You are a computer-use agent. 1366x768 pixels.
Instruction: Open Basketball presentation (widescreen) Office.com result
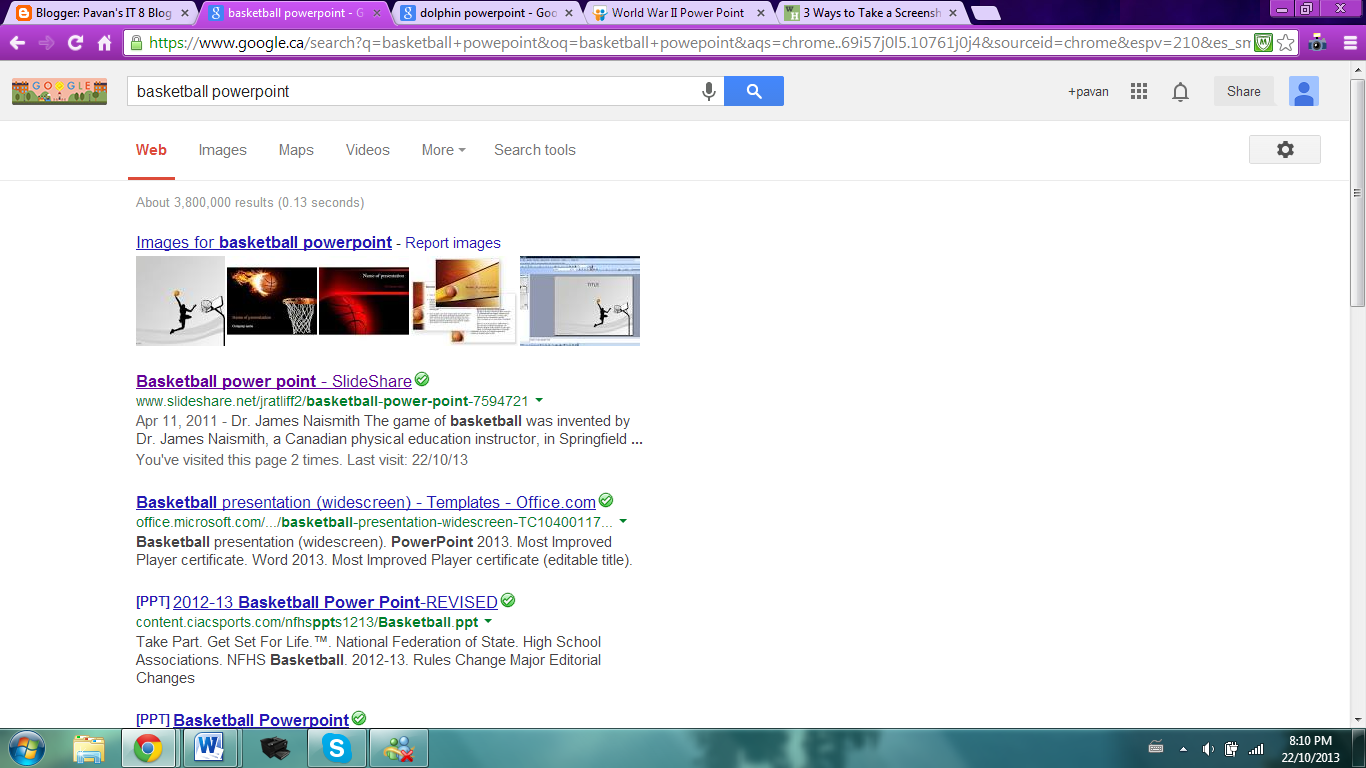[366, 502]
